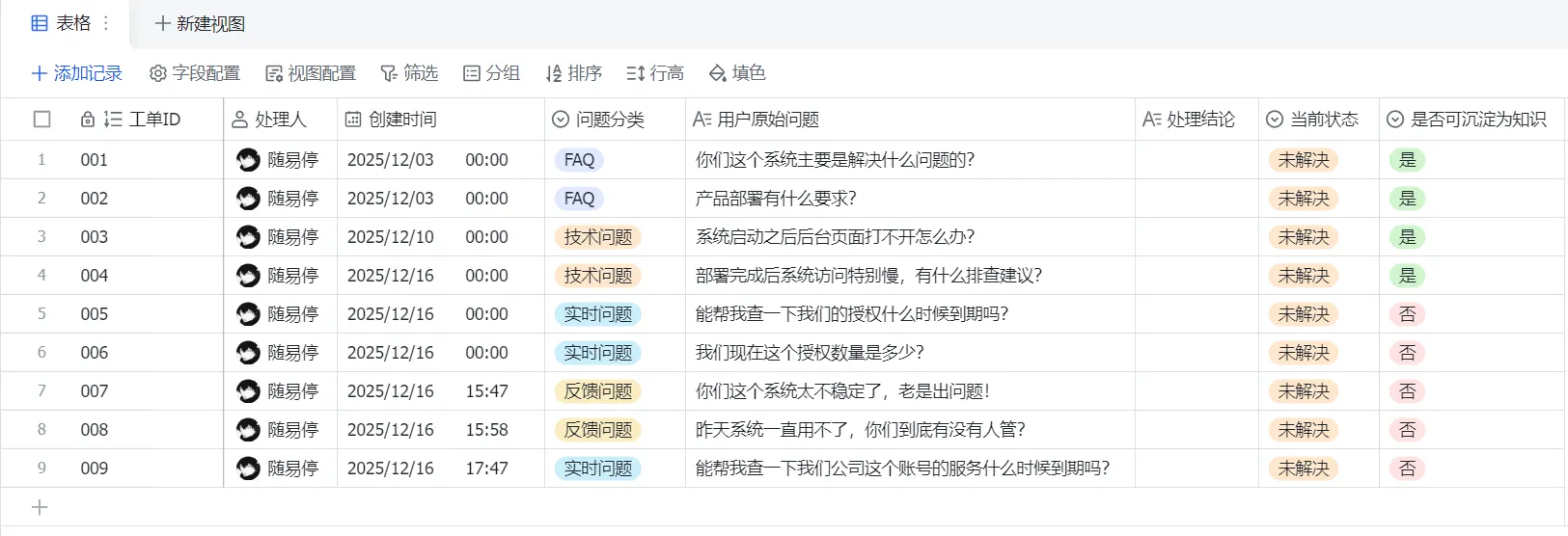Switch to the 表格 view tab

coord(62,23)
